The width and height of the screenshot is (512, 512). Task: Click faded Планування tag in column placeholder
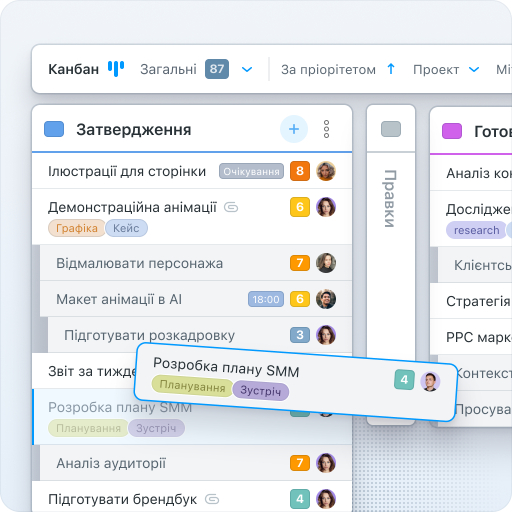tap(88, 428)
